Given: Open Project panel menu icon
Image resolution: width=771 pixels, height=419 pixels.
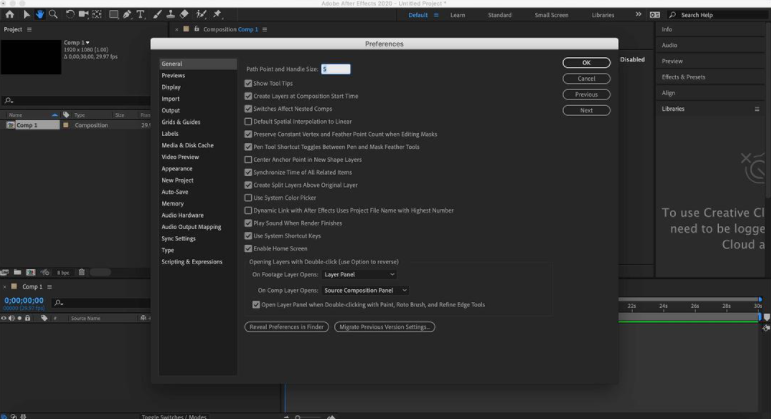Looking at the screenshot, I should (29, 30).
